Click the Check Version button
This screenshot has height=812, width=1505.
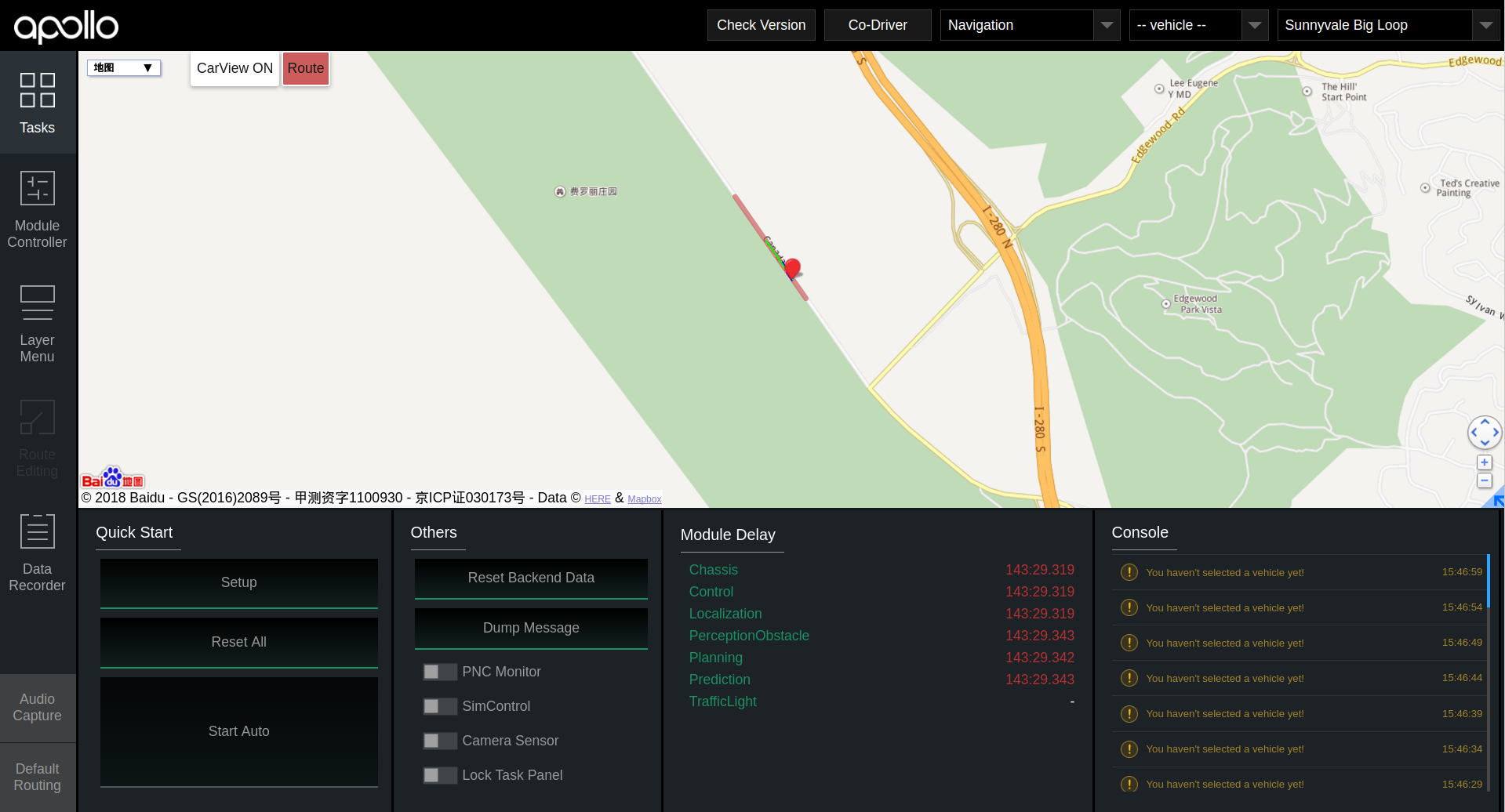761,25
